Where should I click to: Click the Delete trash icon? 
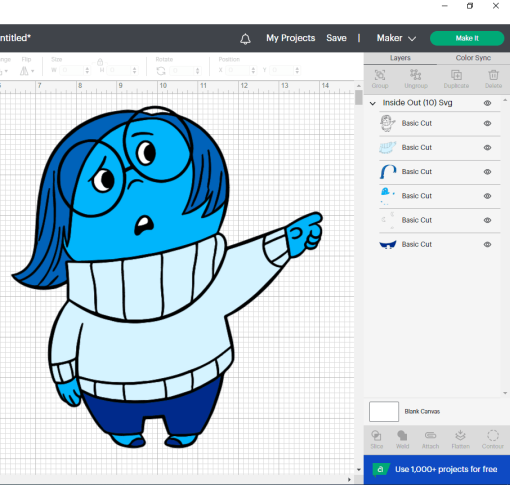pos(493,75)
